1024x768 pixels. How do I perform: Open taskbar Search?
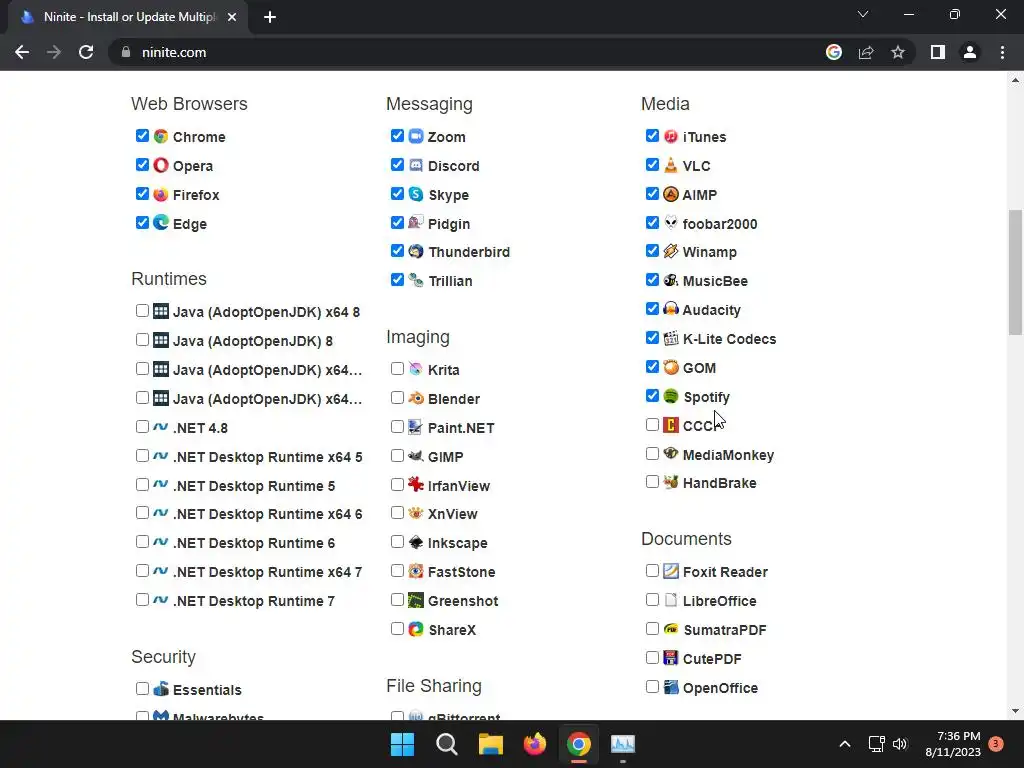447,744
